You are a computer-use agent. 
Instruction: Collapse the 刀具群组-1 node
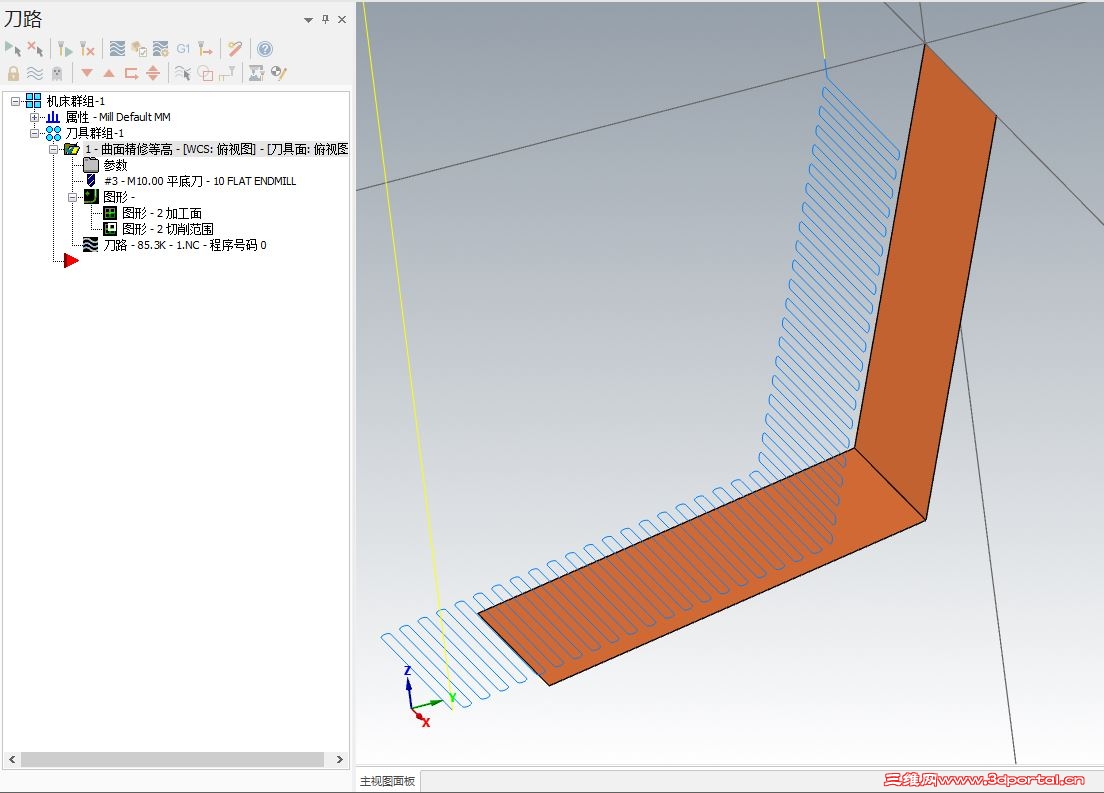pyautogui.click(x=34, y=133)
